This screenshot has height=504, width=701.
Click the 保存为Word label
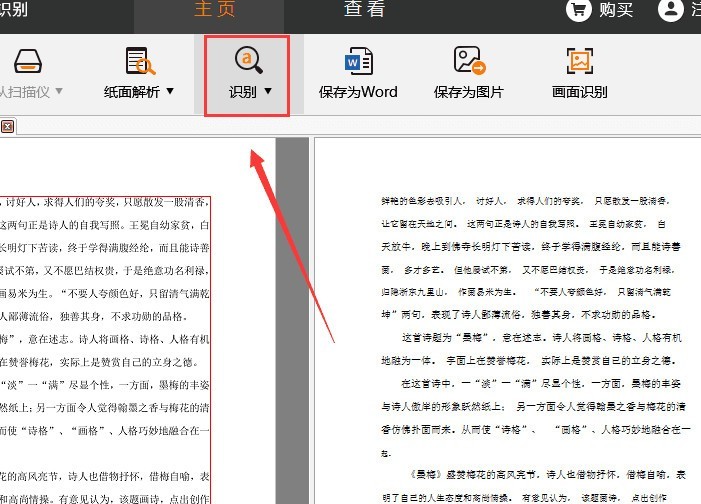click(358, 92)
